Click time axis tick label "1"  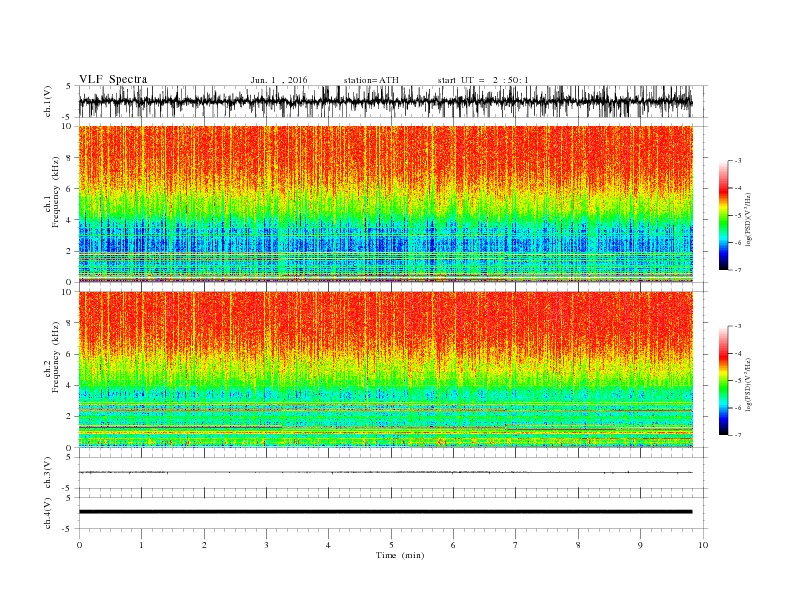point(141,545)
